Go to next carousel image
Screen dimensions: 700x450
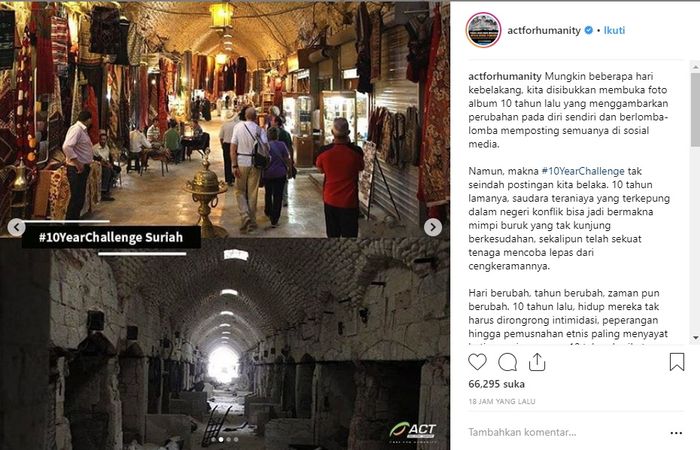(x=433, y=227)
